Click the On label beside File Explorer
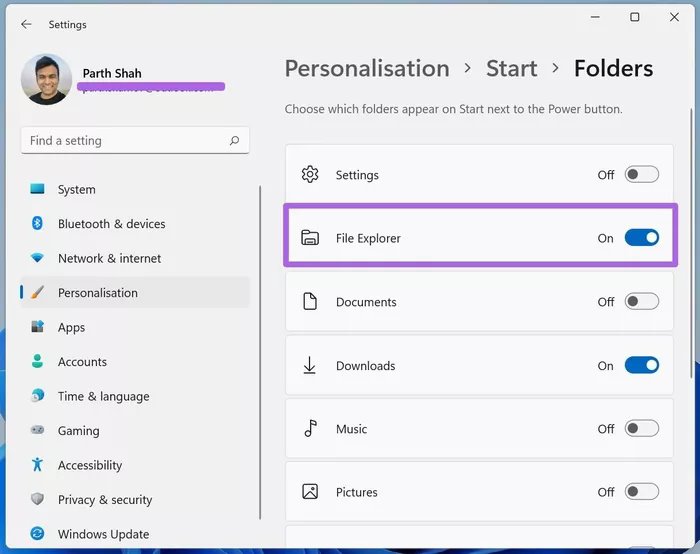Screen dimensions: 700x554 pyautogui.click(x=605, y=238)
